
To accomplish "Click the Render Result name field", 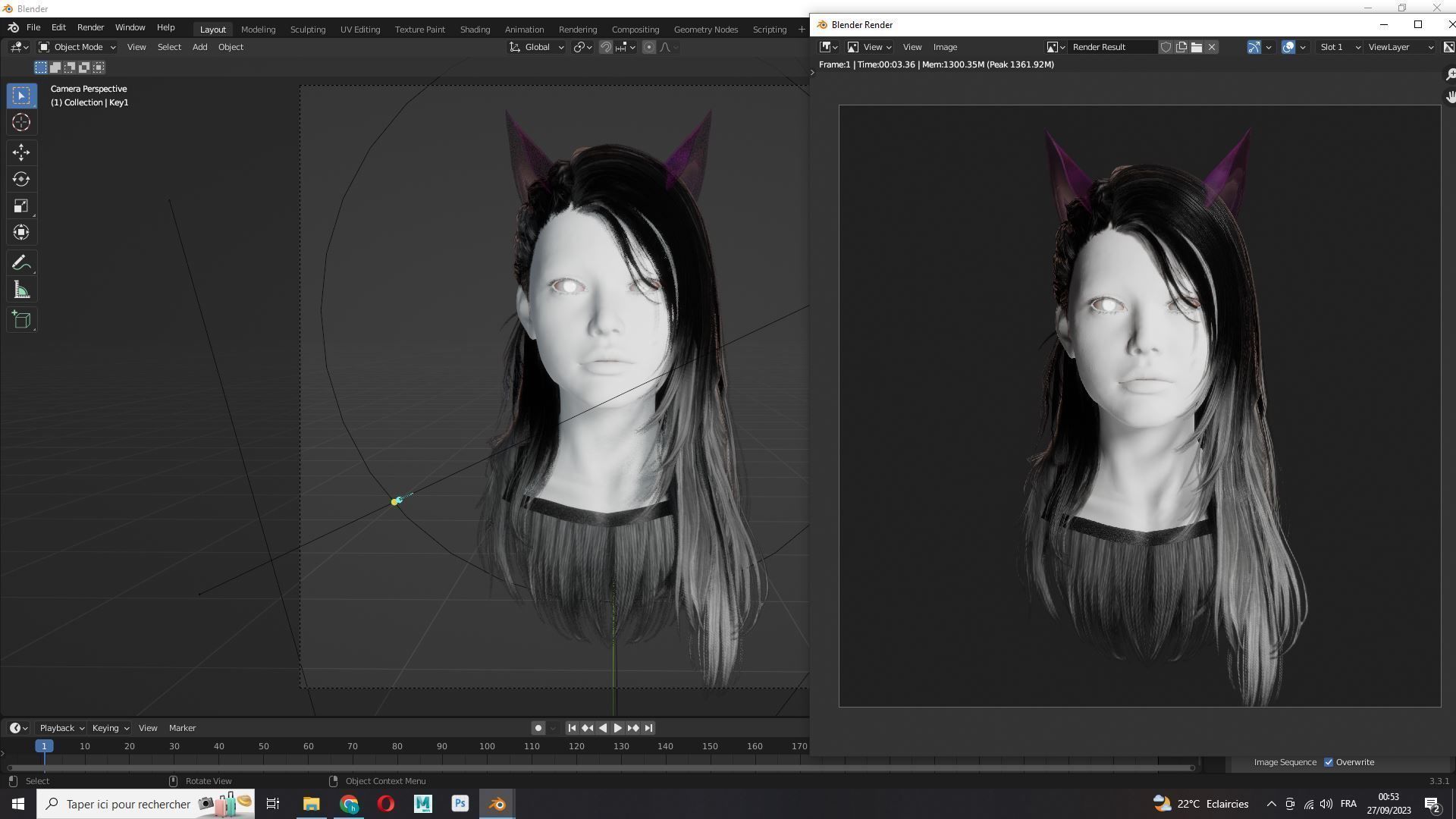I will (1112, 47).
